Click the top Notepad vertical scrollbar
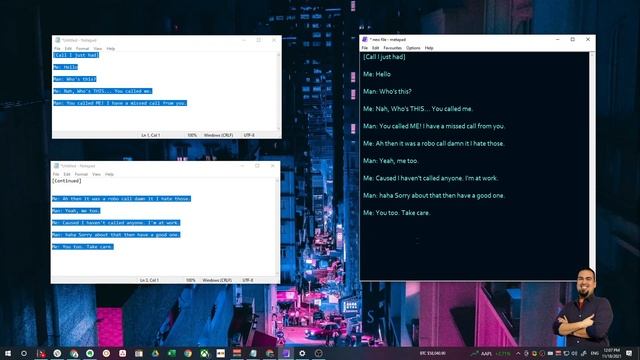The height and width of the screenshot is (360, 640). click(279, 92)
